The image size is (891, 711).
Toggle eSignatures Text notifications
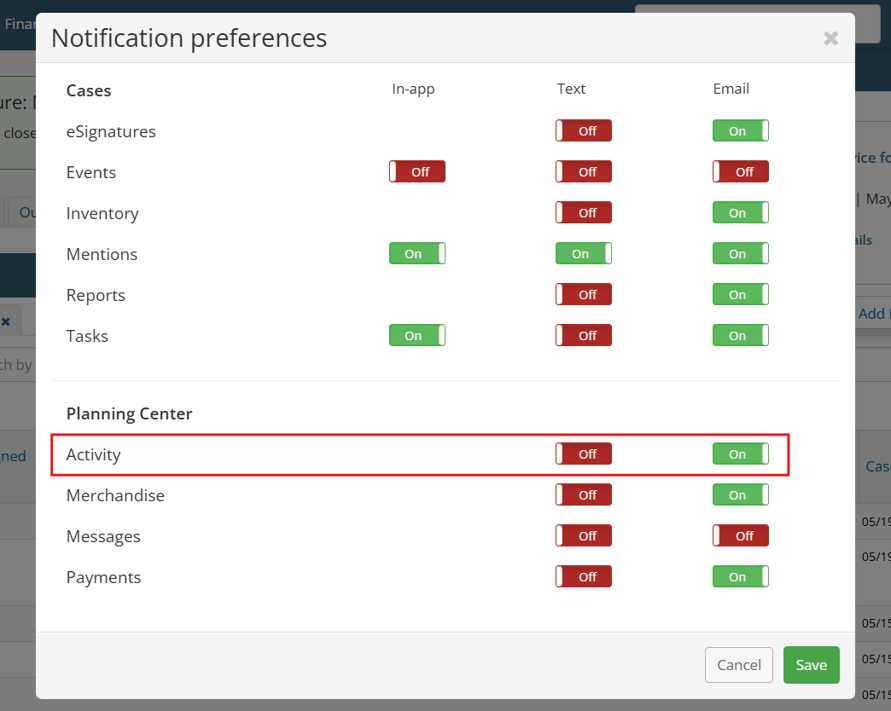[583, 131]
